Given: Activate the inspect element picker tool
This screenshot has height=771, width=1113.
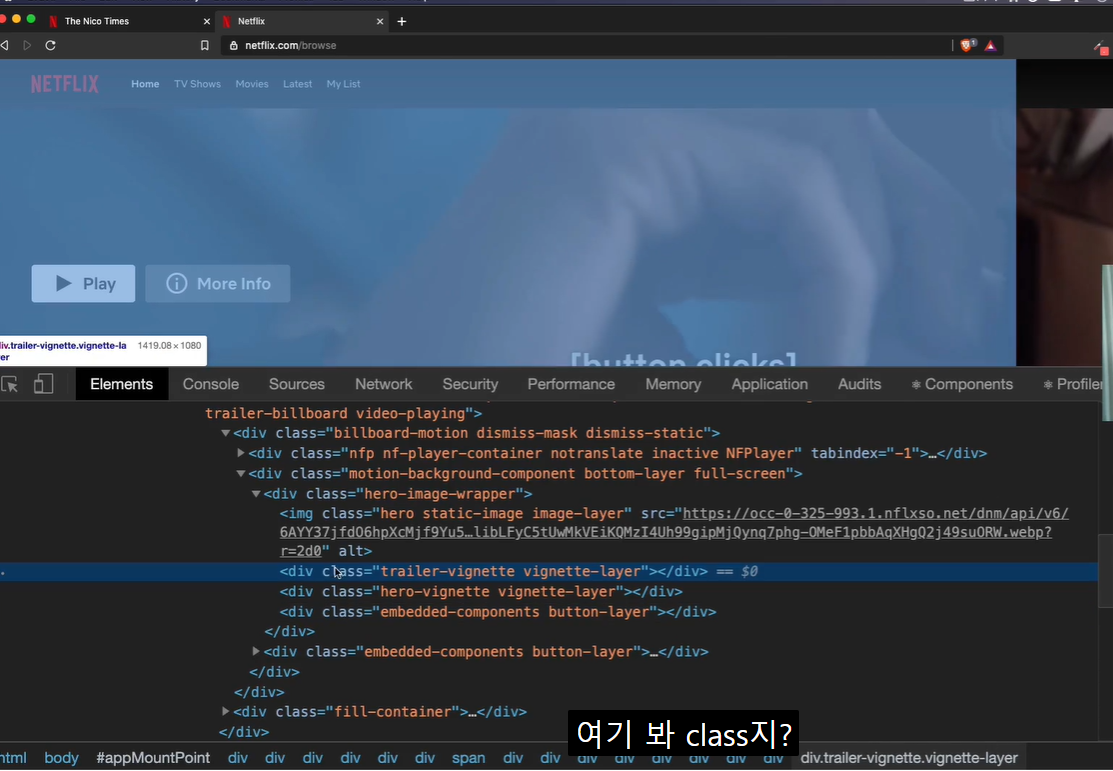Looking at the screenshot, I should point(10,384).
